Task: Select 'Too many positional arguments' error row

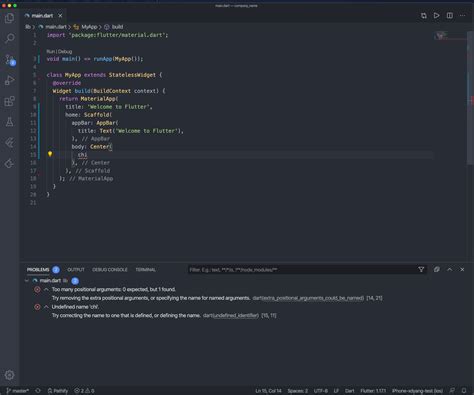Action: (x=113, y=289)
